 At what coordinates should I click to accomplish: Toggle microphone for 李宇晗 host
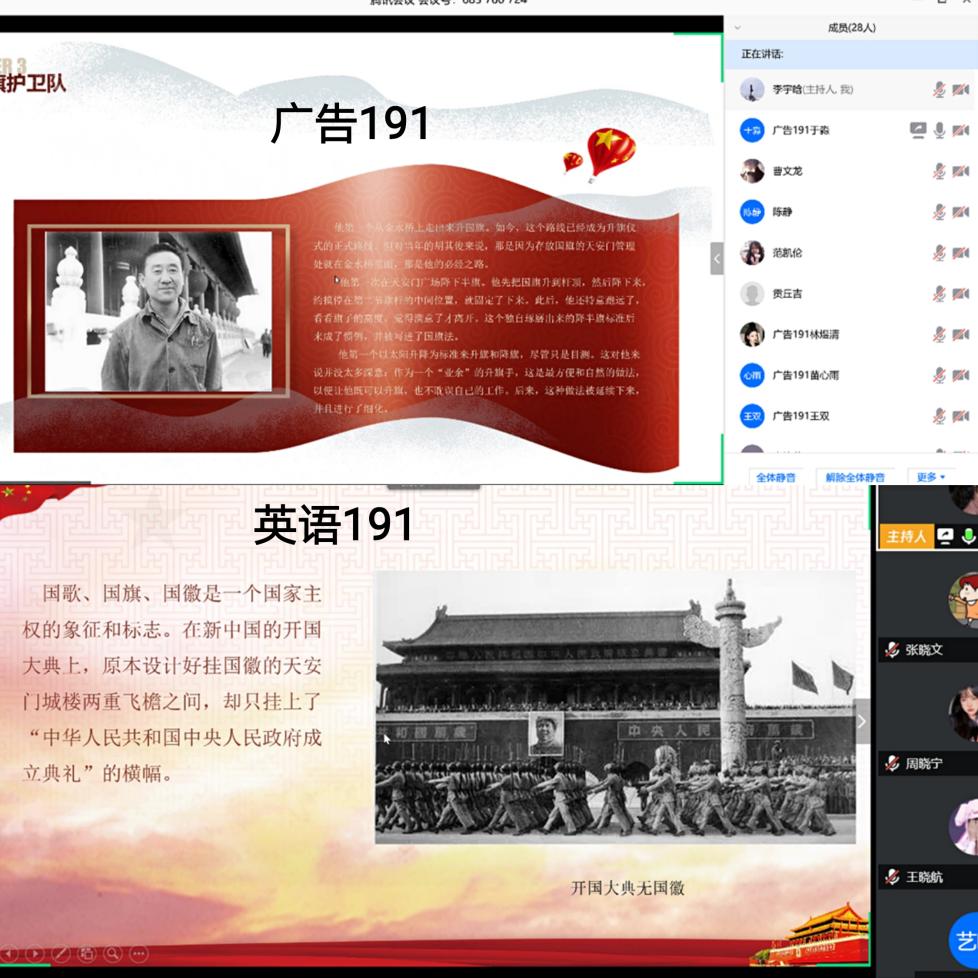coord(939,89)
